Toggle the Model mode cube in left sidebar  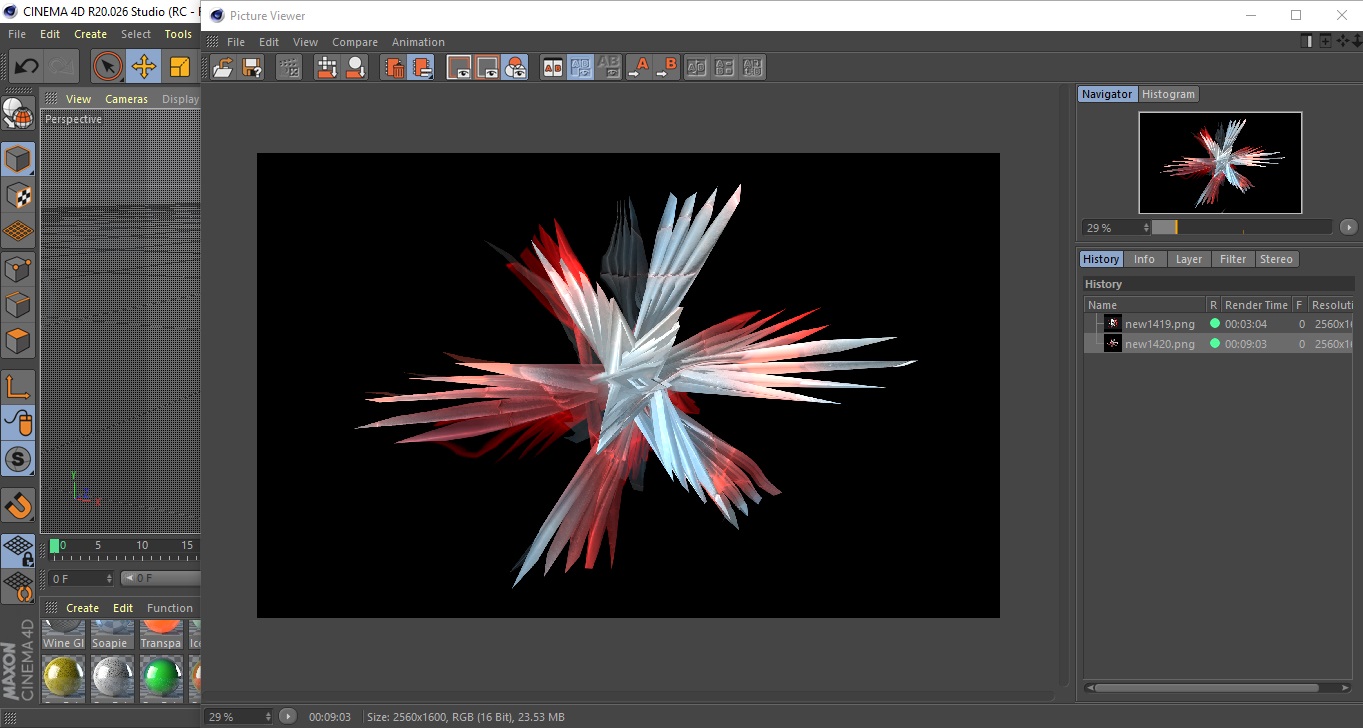pyautogui.click(x=18, y=159)
